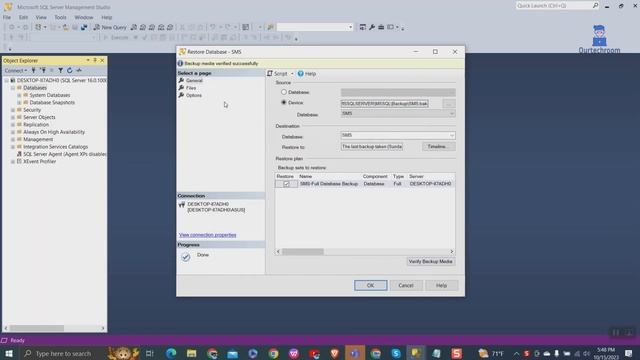Open the Brave browser taskbar icon

tap(334, 353)
